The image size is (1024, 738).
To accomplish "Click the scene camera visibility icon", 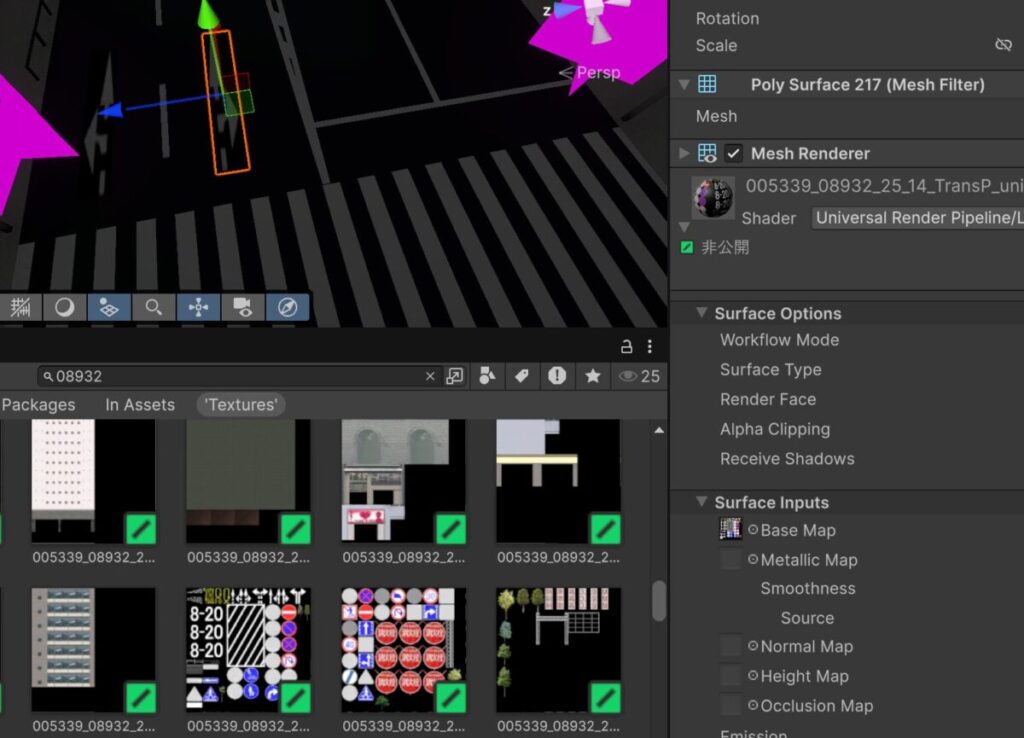I will pyautogui.click(x=242, y=307).
